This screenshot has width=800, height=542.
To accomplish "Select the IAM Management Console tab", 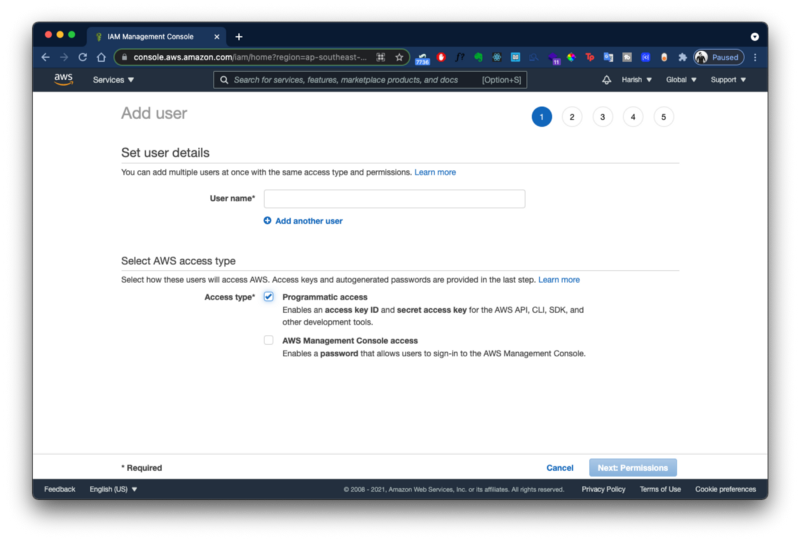I will (x=151, y=37).
